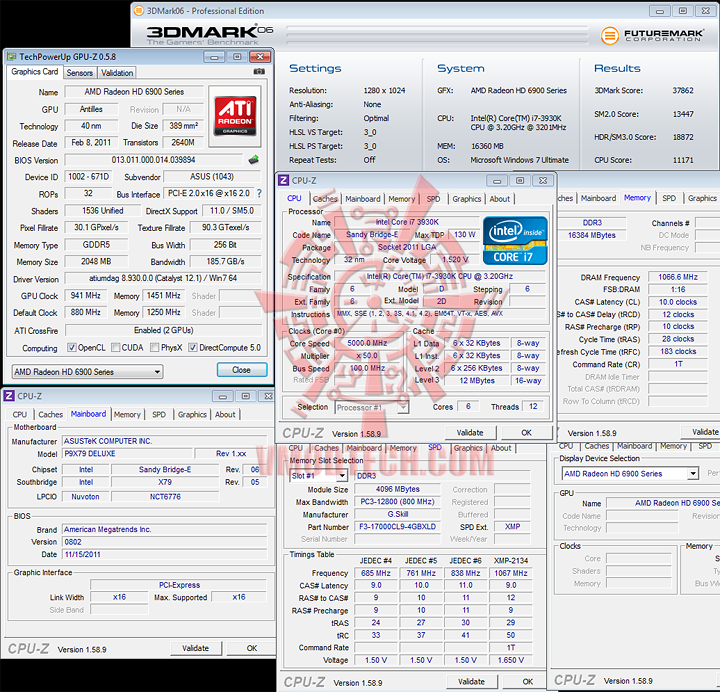Click the 3DMark Score 37862 value
Screen dimensions: 720x692
(683, 90)
